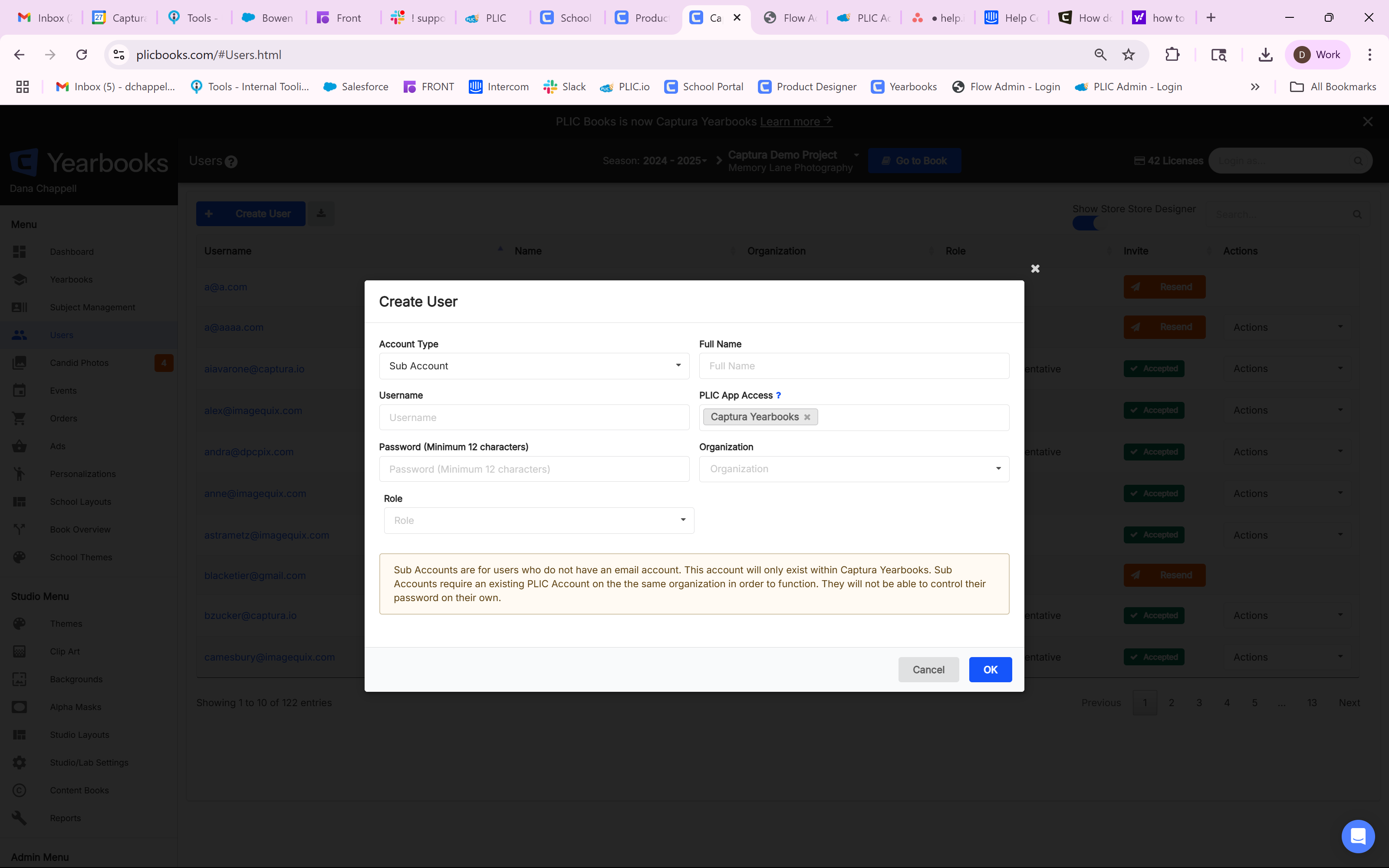Image resolution: width=1389 pixels, height=868 pixels.
Task: Open the Organization dropdown
Action: coord(853,469)
